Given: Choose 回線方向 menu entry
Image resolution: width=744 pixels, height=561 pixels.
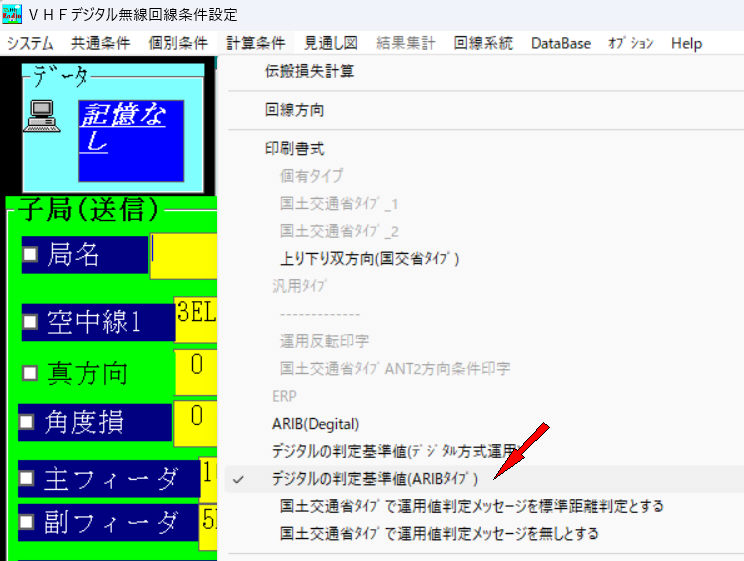Looking at the screenshot, I should (x=294, y=110).
